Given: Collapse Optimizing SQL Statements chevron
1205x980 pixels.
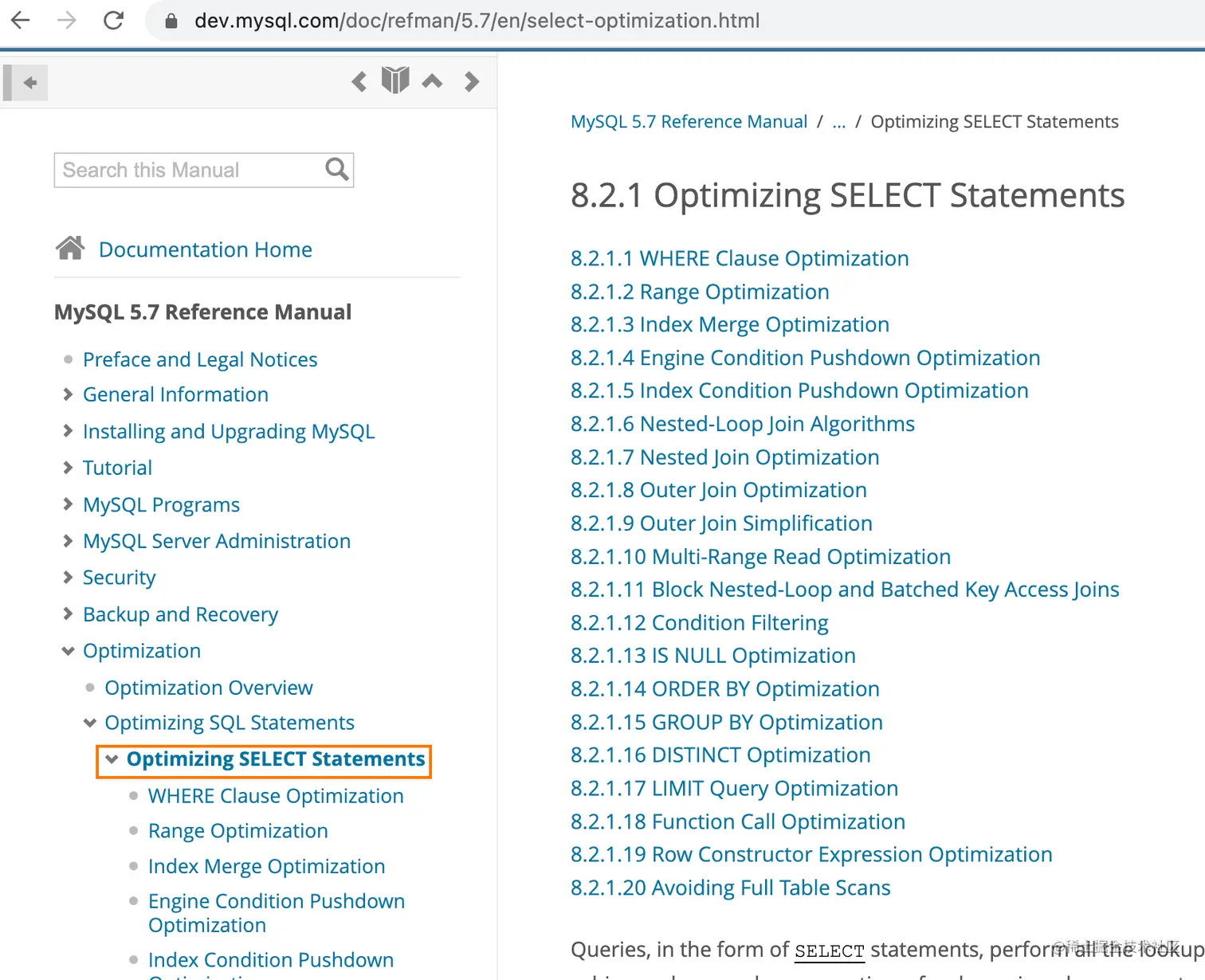Looking at the screenshot, I should pos(90,723).
